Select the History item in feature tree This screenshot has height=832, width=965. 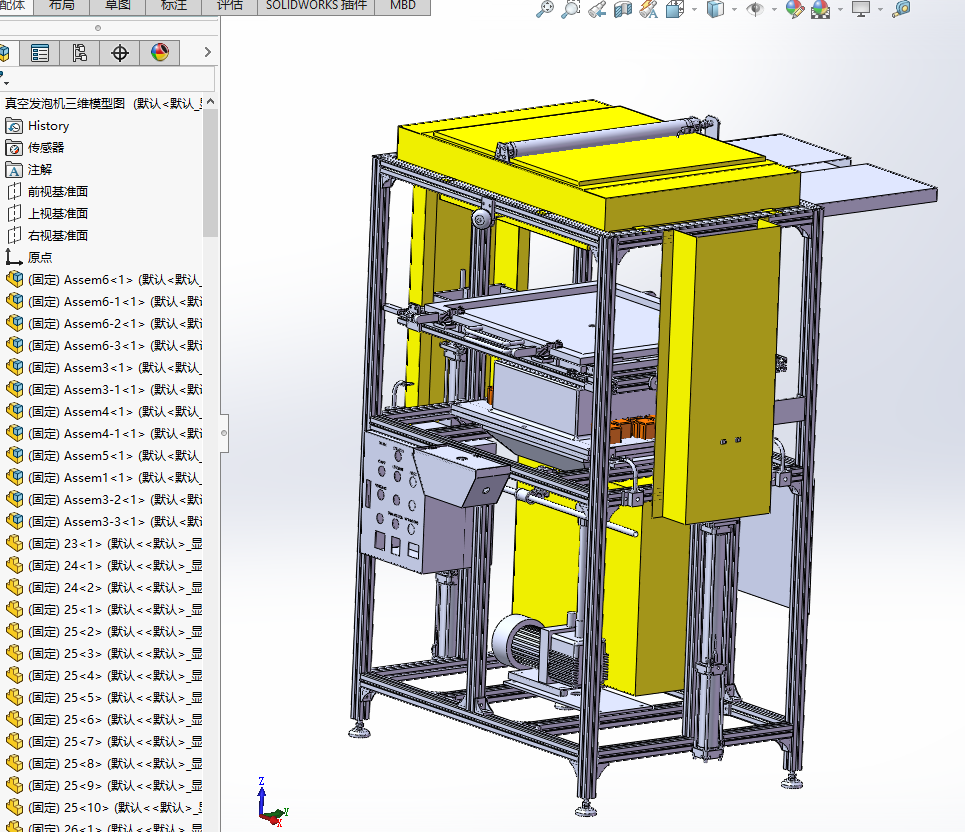(48, 126)
